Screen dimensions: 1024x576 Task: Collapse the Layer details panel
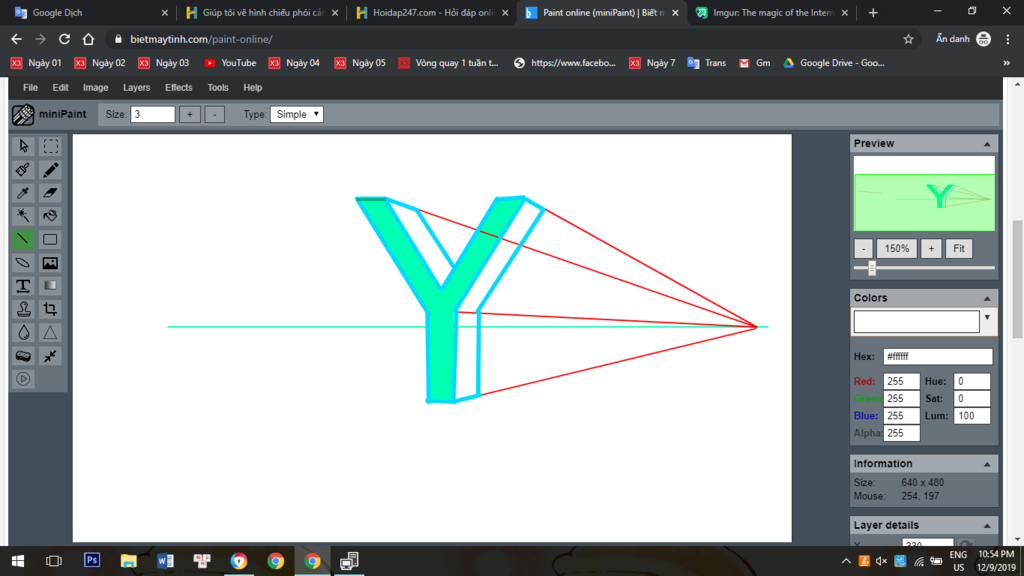[987, 526]
